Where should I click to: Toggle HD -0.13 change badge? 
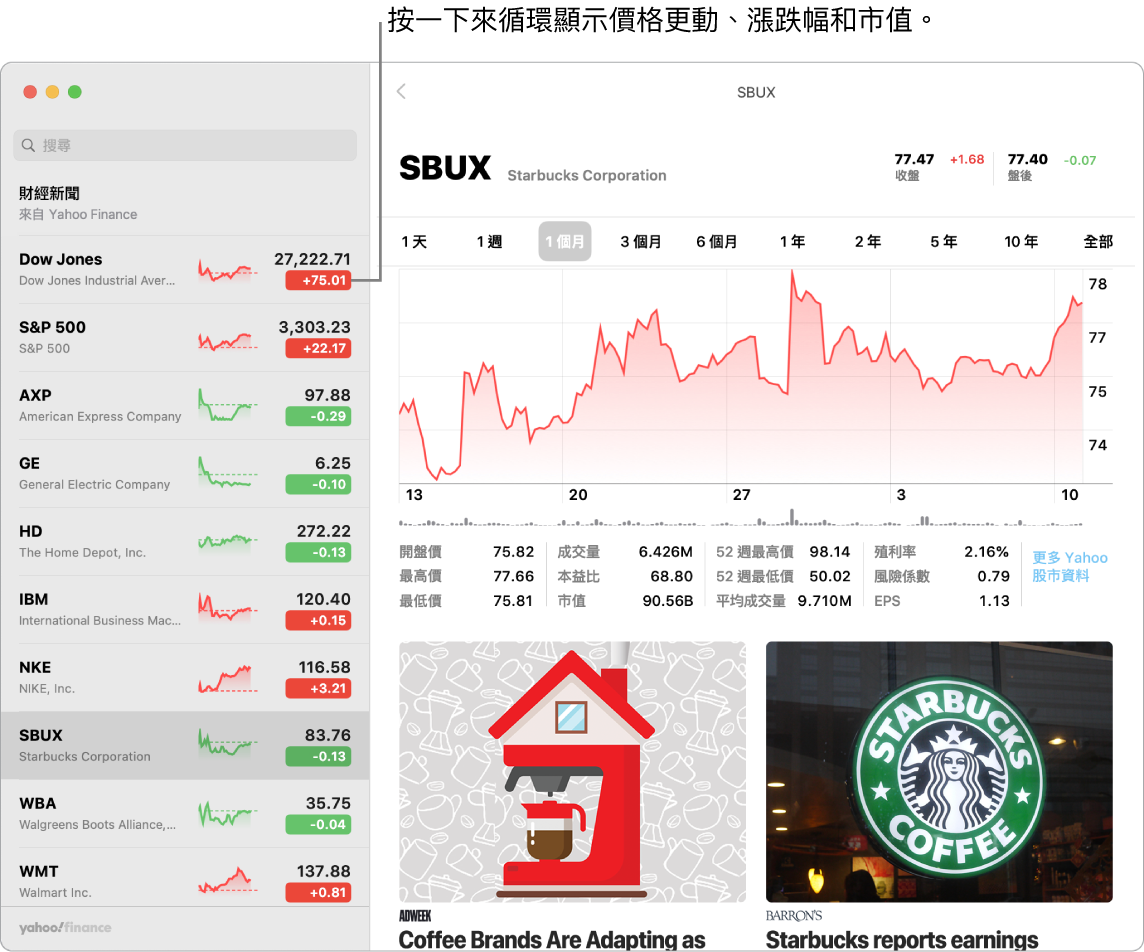(x=318, y=552)
